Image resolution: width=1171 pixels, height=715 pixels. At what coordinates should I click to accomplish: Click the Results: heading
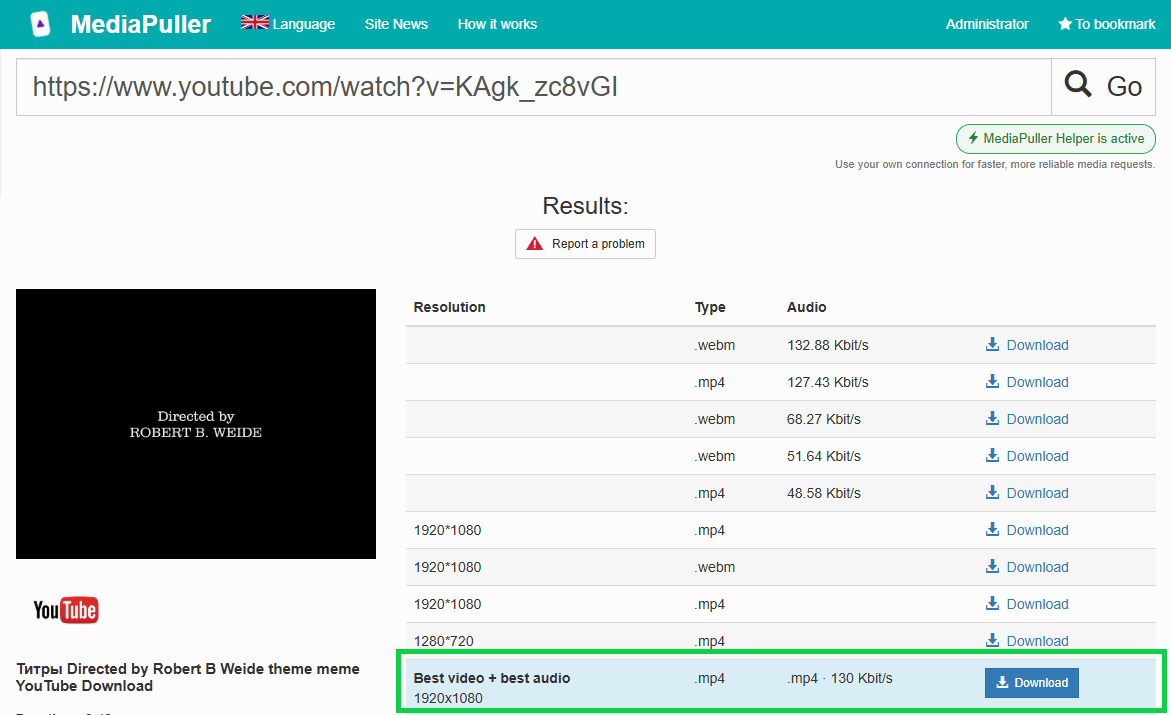coord(585,205)
